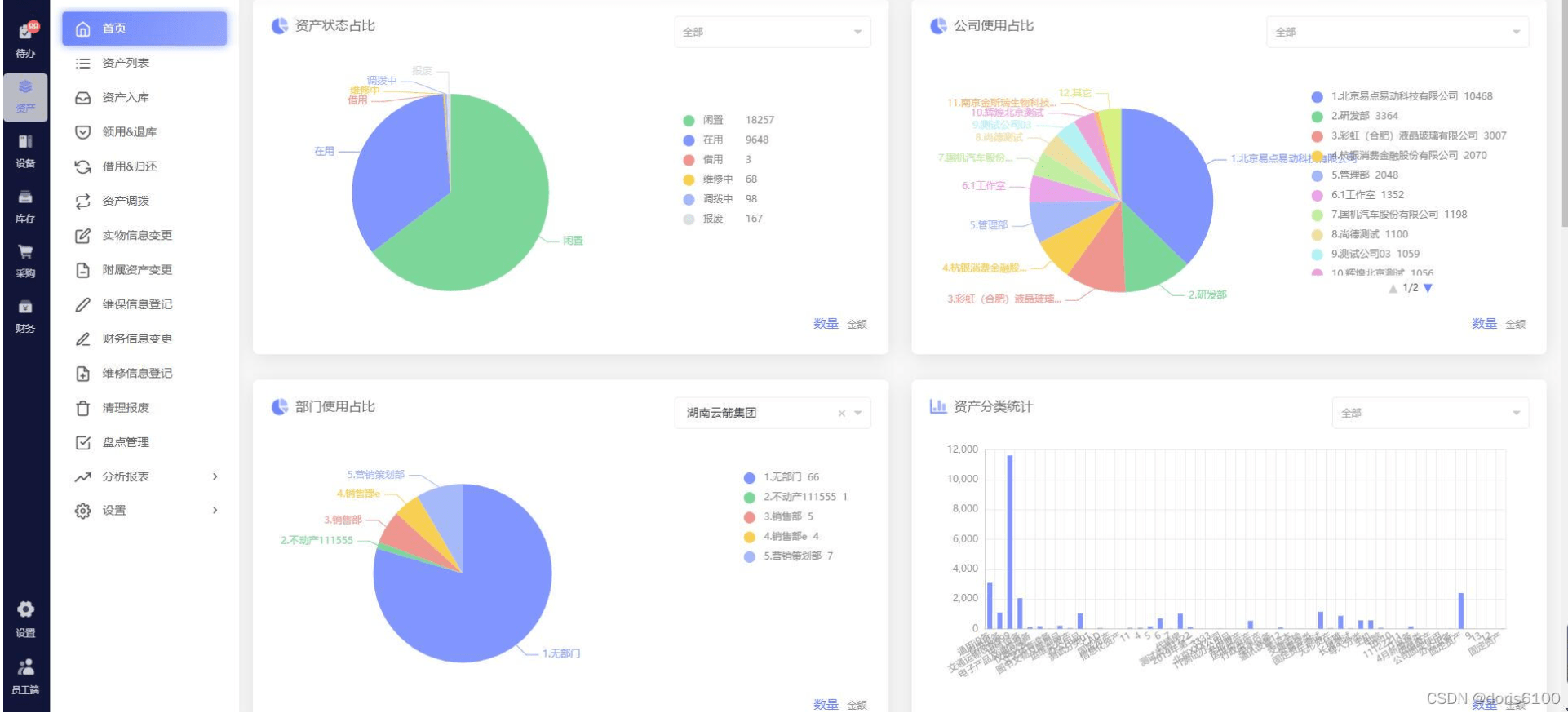The height and width of the screenshot is (713, 1568).
Task: Toggle 在用 legend item in asset status chart
Action: pyautogui.click(x=725, y=139)
